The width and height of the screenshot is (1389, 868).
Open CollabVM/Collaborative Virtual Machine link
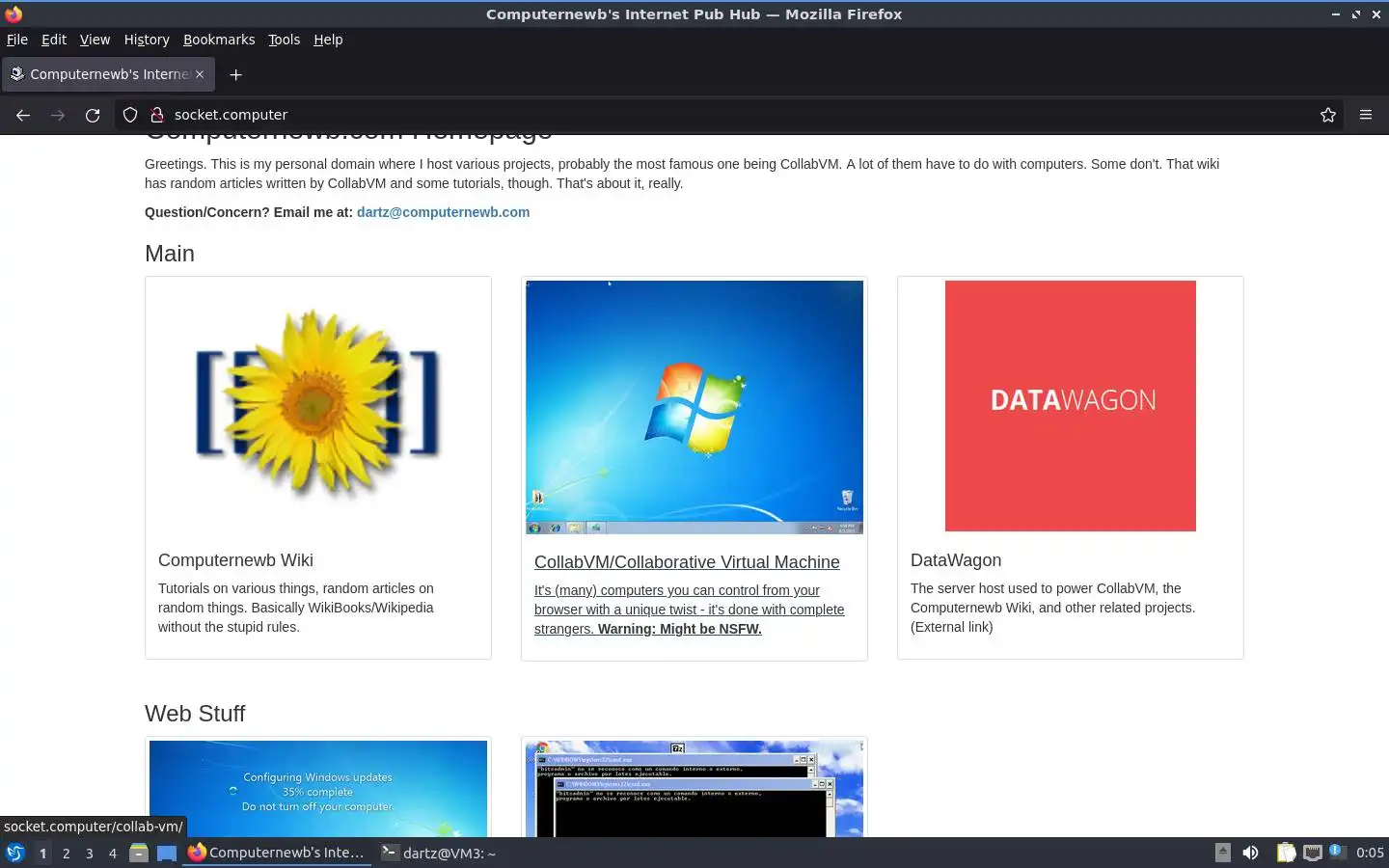point(687,562)
